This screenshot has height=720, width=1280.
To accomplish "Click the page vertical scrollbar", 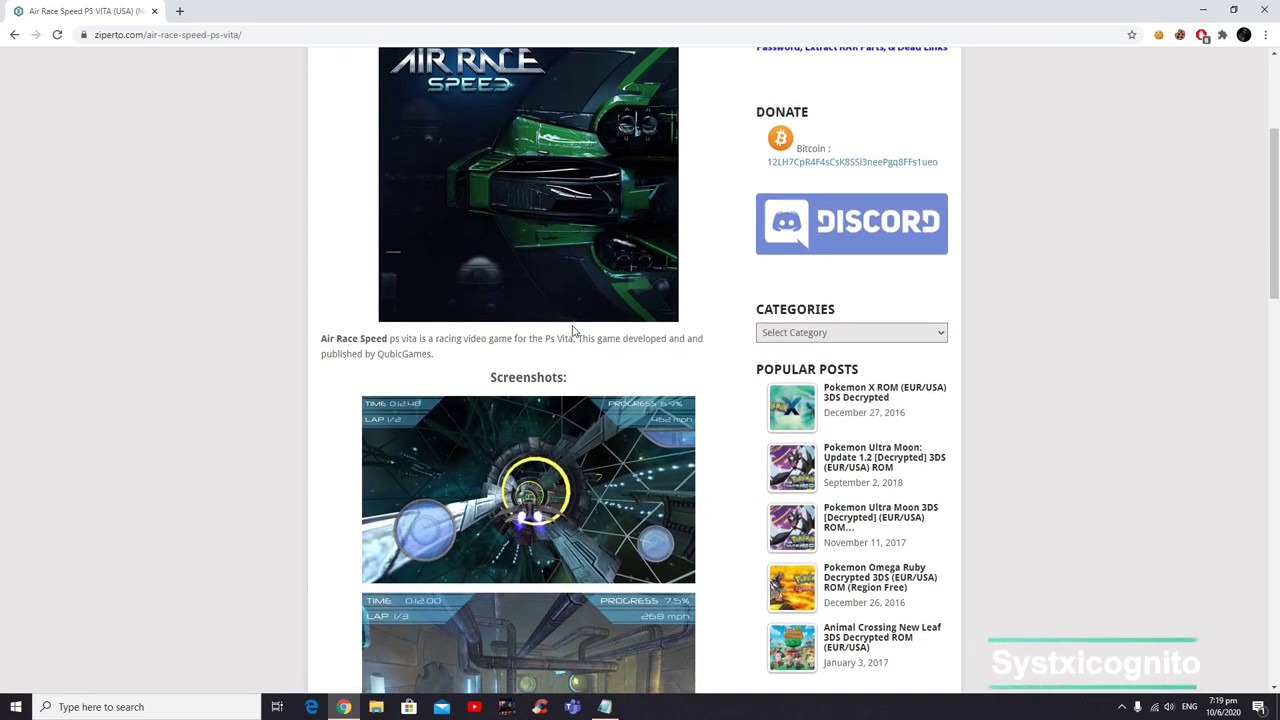I will [1274, 213].
